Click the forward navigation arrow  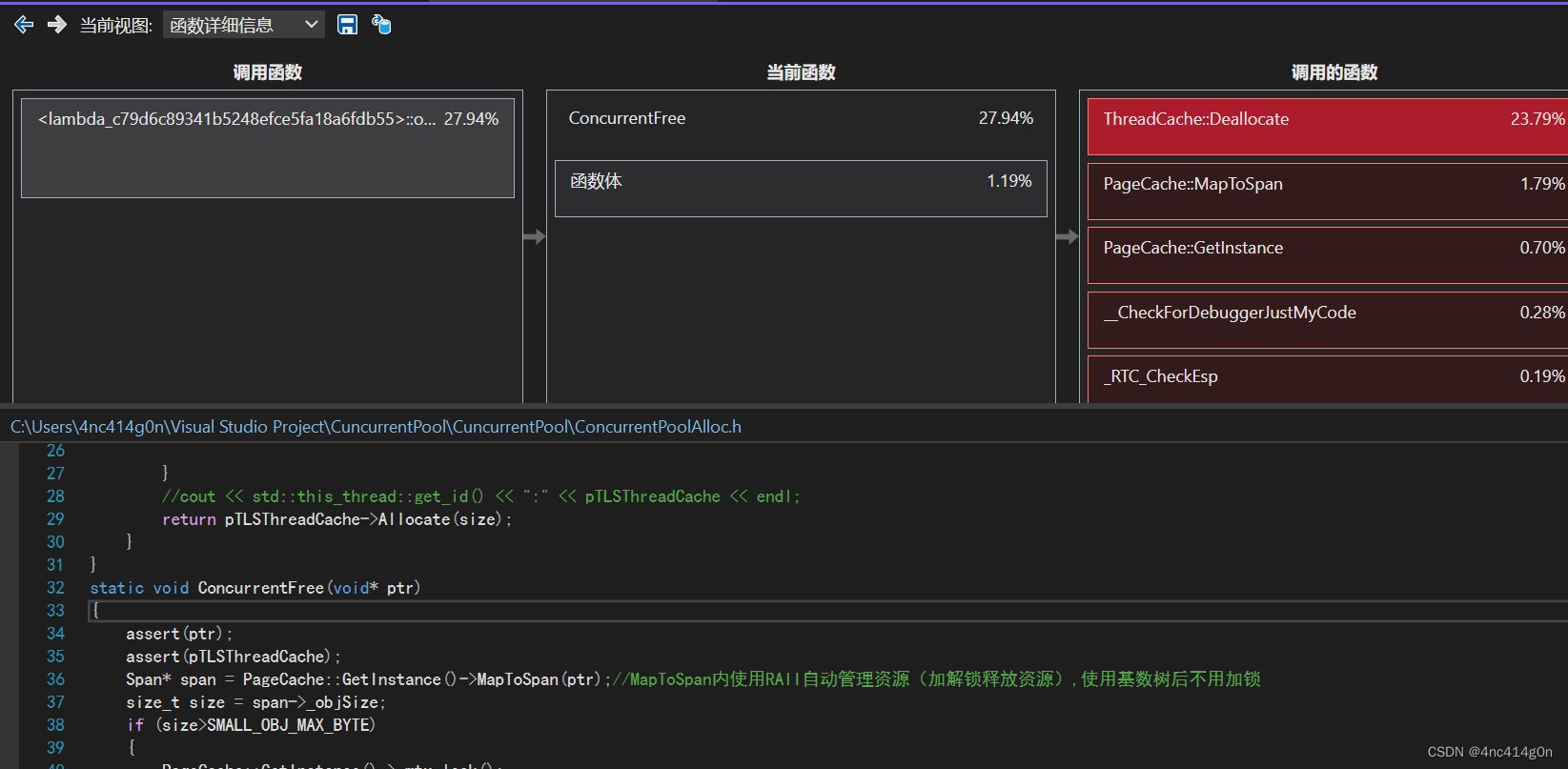coord(57,25)
